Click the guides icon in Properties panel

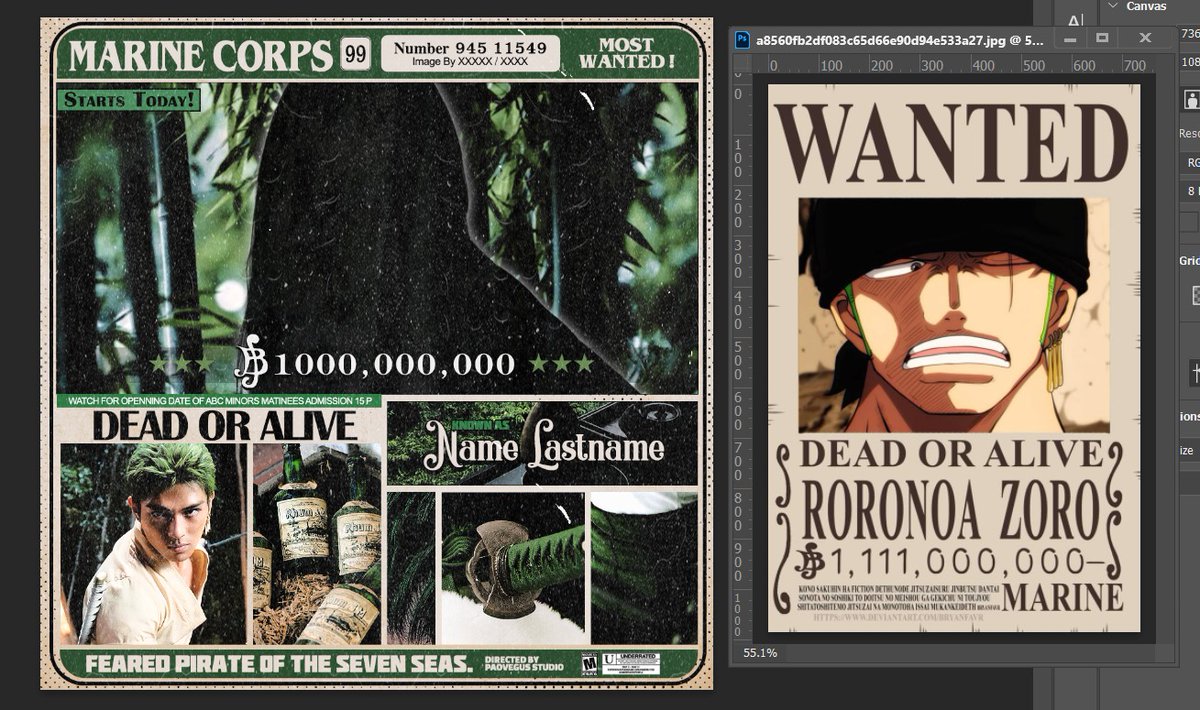pyautogui.click(x=1194, y=373)
